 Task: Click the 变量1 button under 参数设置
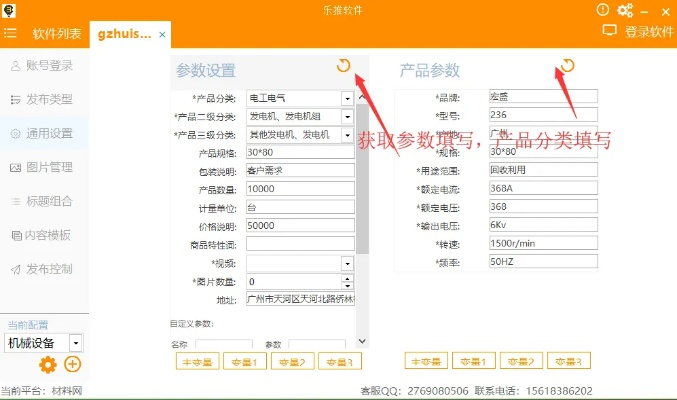[x=245, y=361]
